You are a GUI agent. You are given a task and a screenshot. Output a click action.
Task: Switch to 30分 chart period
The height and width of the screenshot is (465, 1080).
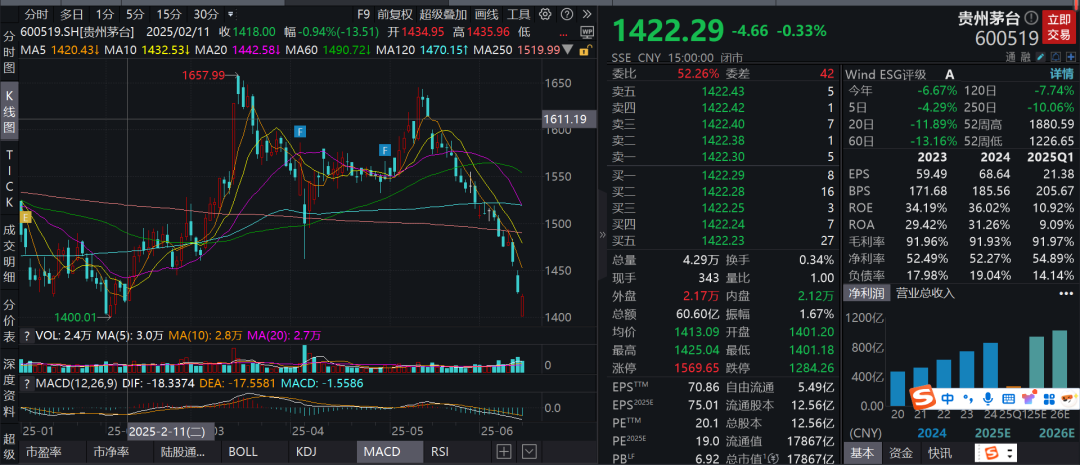(x=206, y=14)
